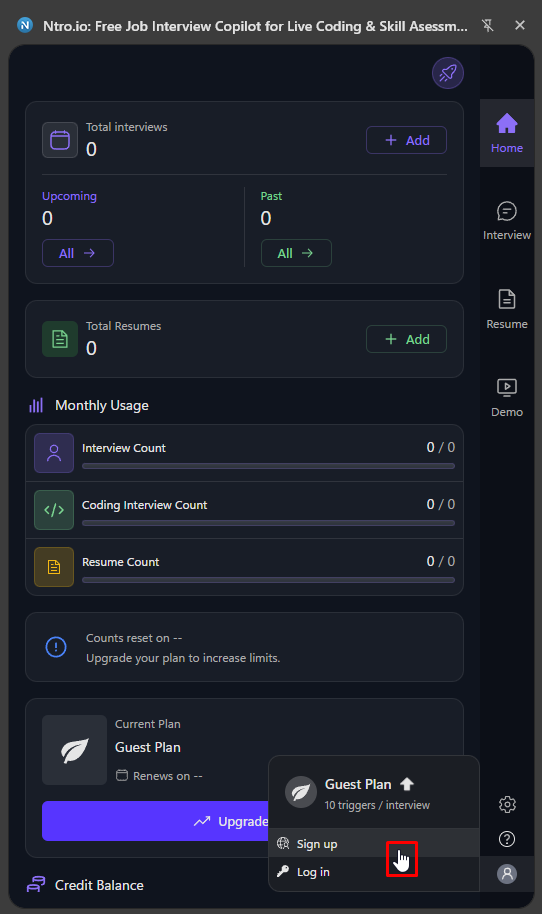Viewport: 542px width, 914px height.
Task: Open the Resume sidebar section
Action: (x=506, y=309)
